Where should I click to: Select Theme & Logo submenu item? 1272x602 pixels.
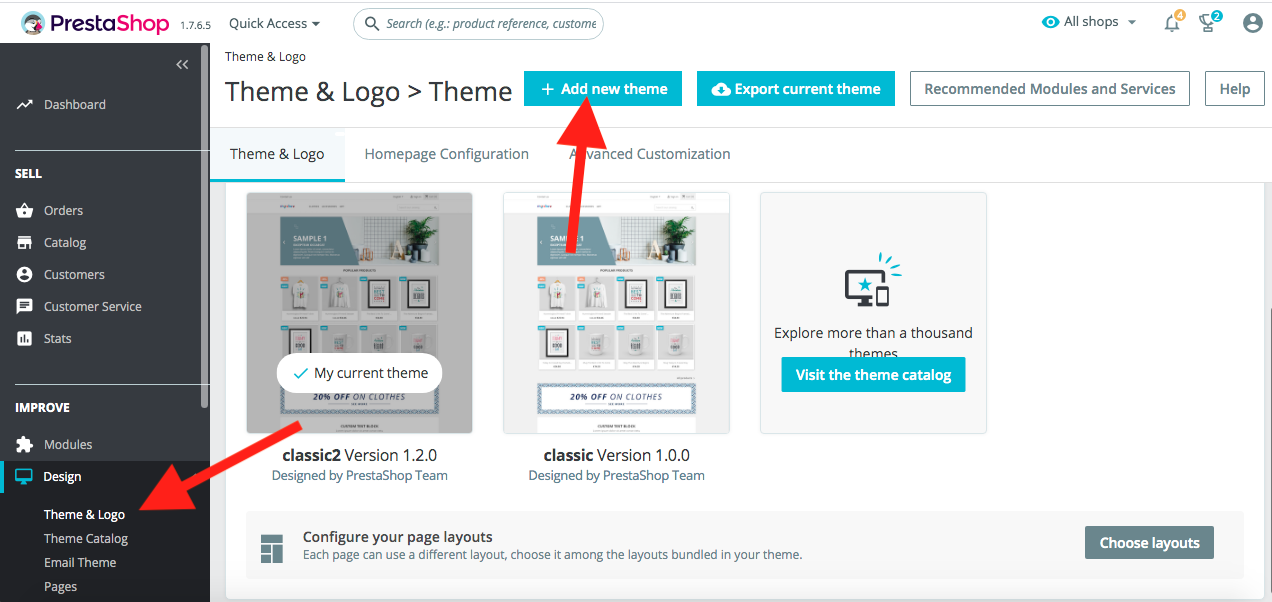click(x=84, y=514)
